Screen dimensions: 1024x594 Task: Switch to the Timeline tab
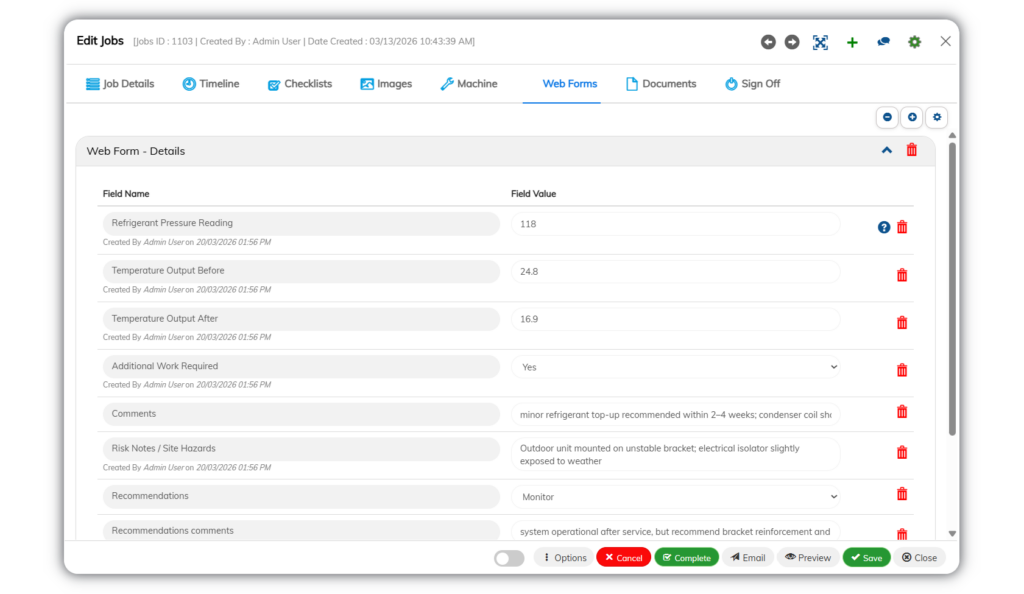[210, 84]
